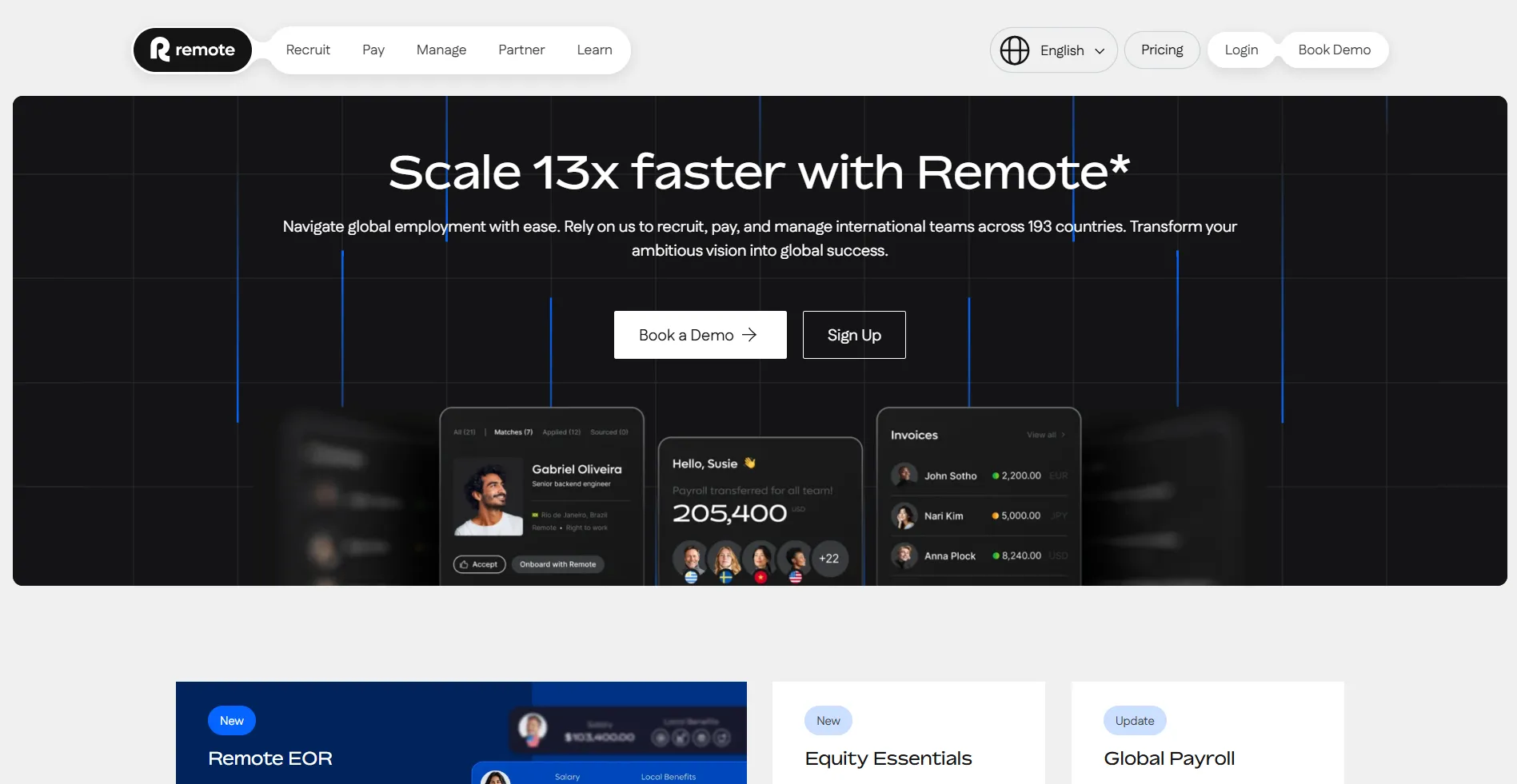Click the globe language icon
The width and height of the screenshot is (1517, 784).
1013,50
